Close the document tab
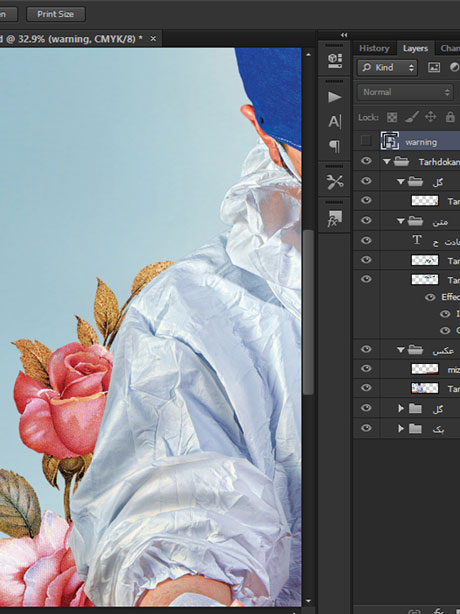The height and width of the screenshot is (614, 460). [153, 39]
